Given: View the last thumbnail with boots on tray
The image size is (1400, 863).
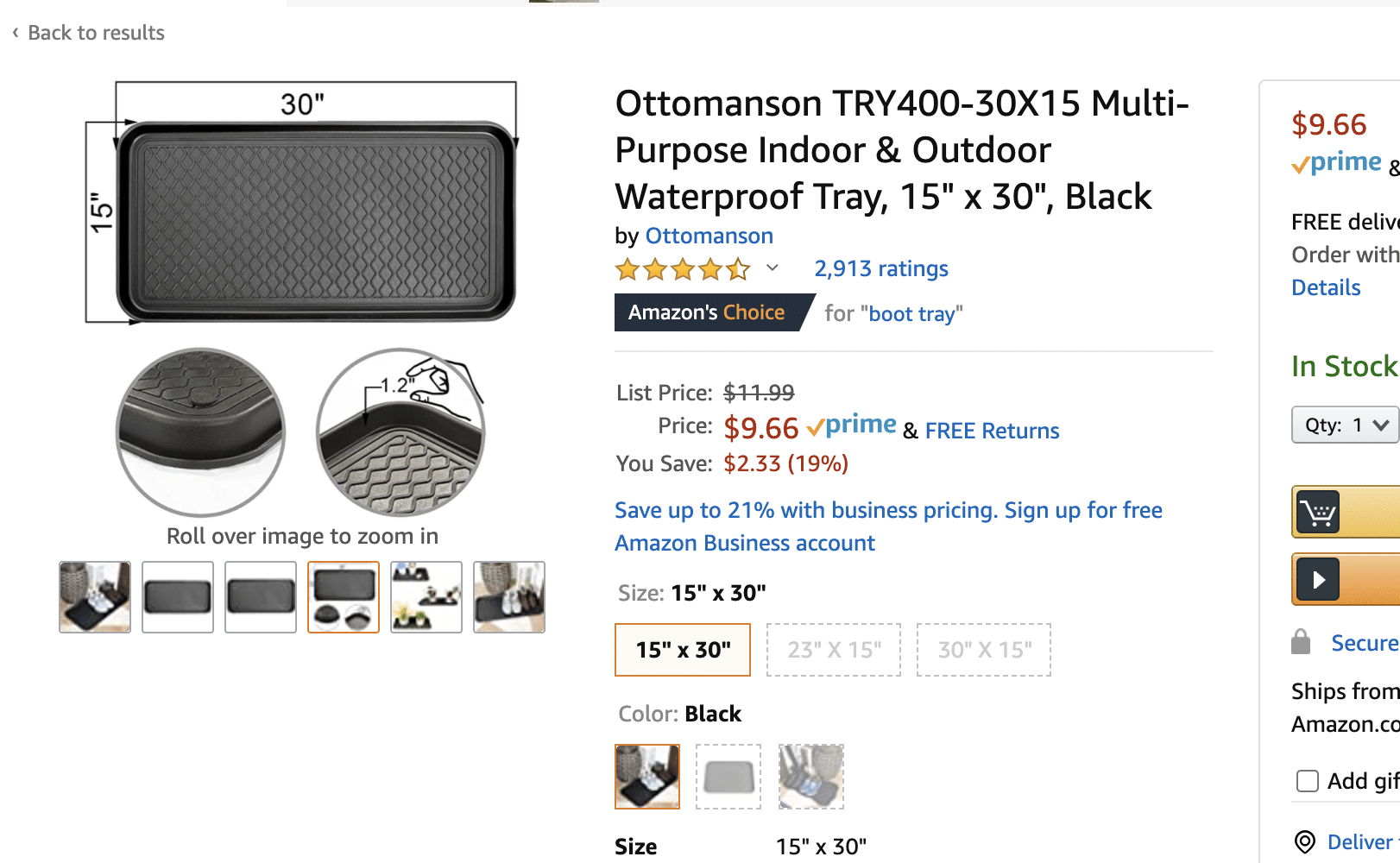Looking at the screenshot, I should click(x=509, y=597).
